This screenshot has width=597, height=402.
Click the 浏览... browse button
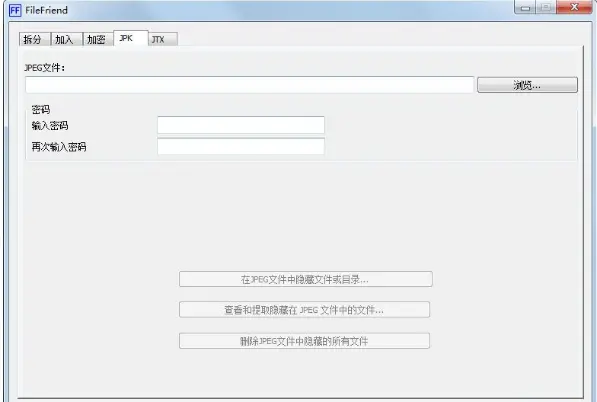527,85
